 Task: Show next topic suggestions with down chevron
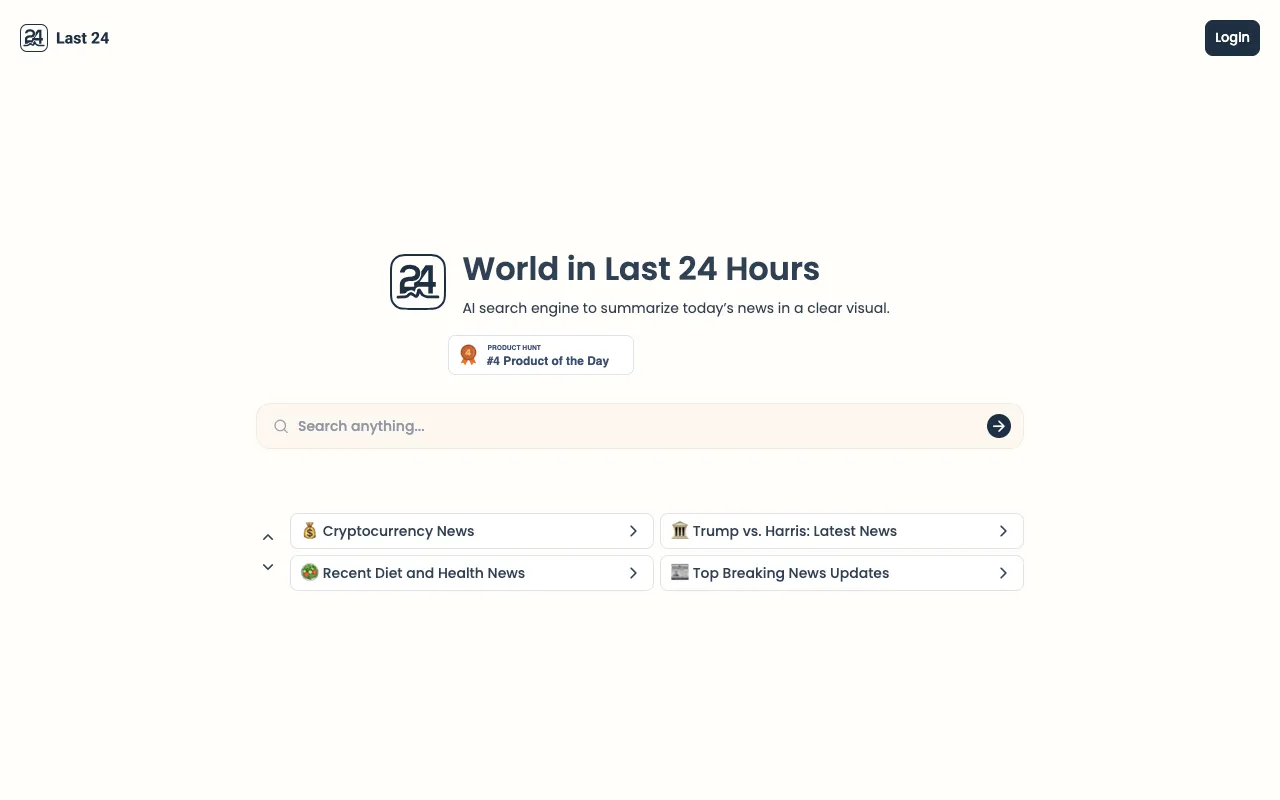[268, 567]
